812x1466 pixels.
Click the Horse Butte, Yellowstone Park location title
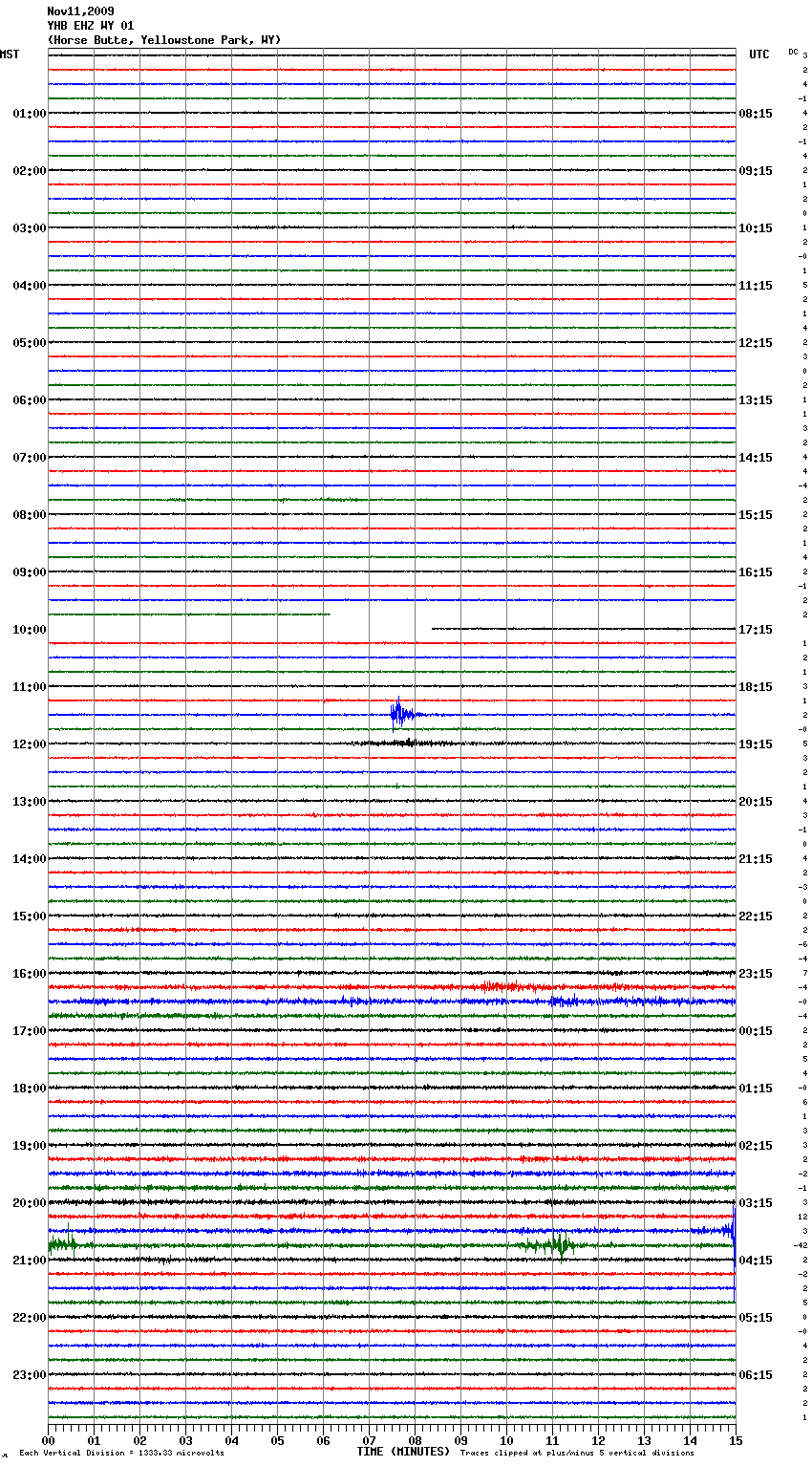pyautogui.click(x=164, y=40)
